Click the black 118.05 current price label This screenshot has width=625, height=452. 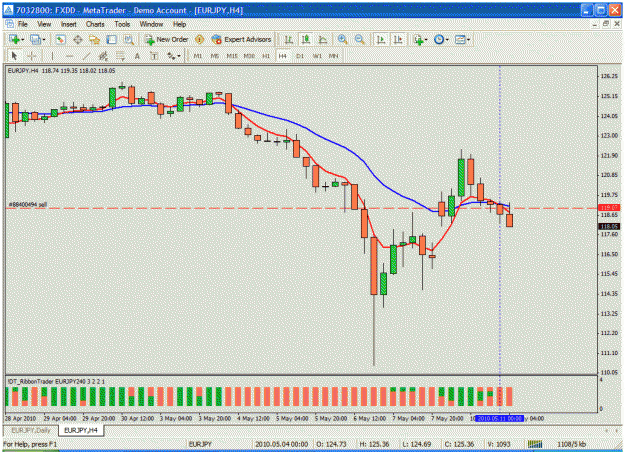pos(609,226)
